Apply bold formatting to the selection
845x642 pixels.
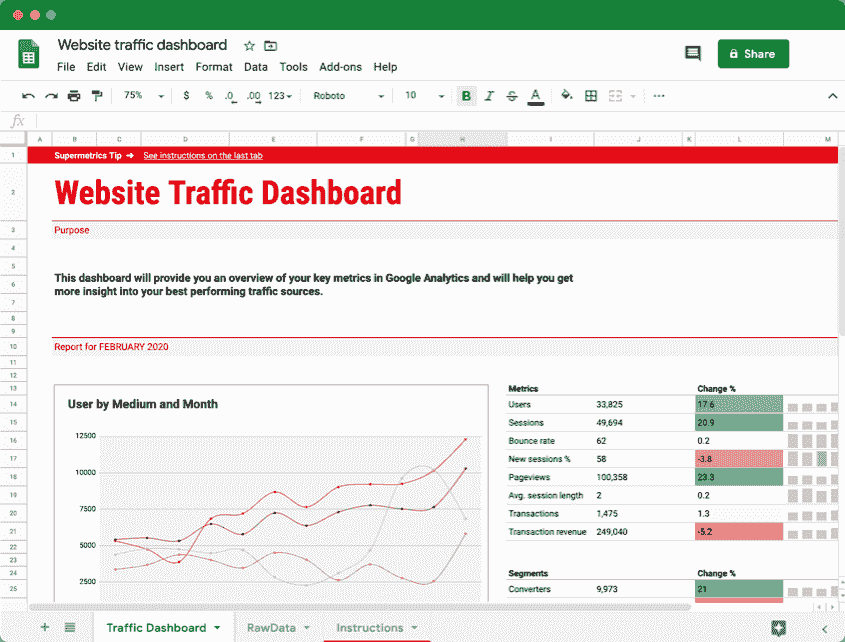[466, 95]
